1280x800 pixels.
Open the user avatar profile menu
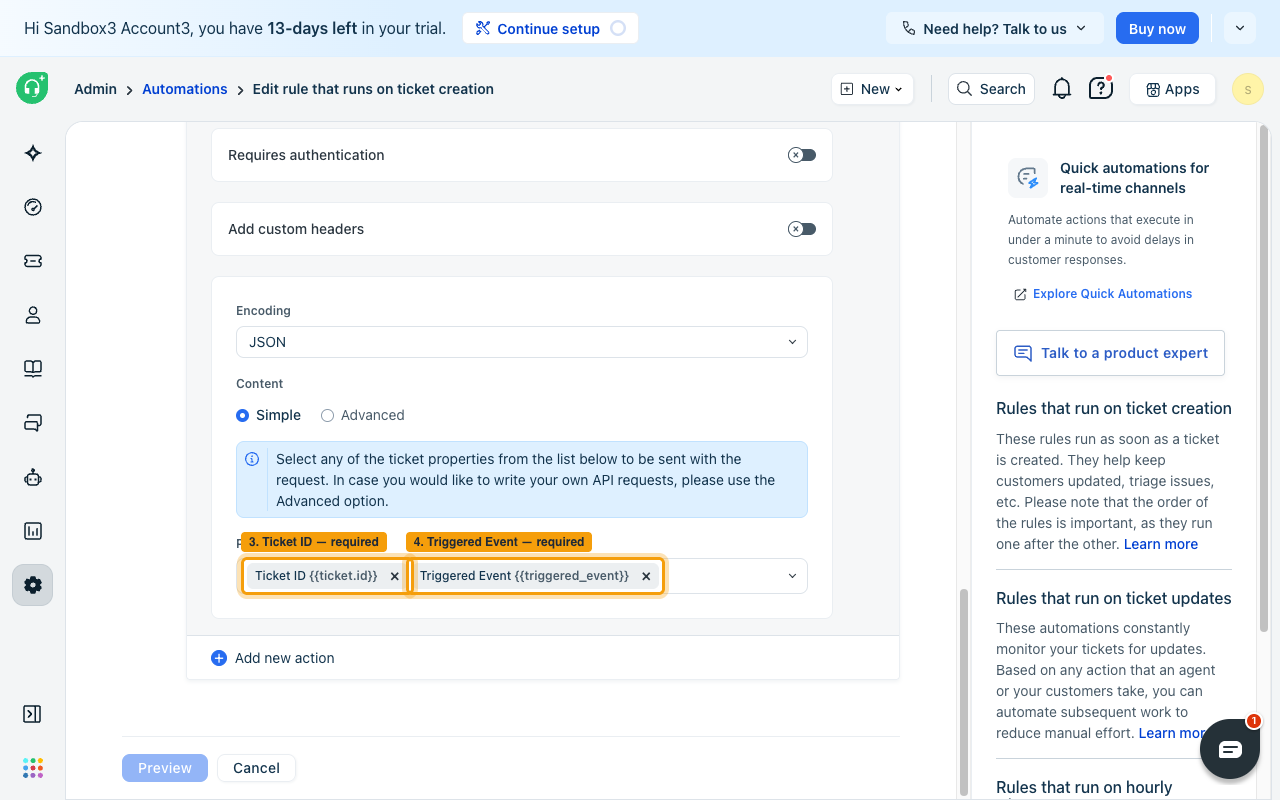coord(1247,89)
